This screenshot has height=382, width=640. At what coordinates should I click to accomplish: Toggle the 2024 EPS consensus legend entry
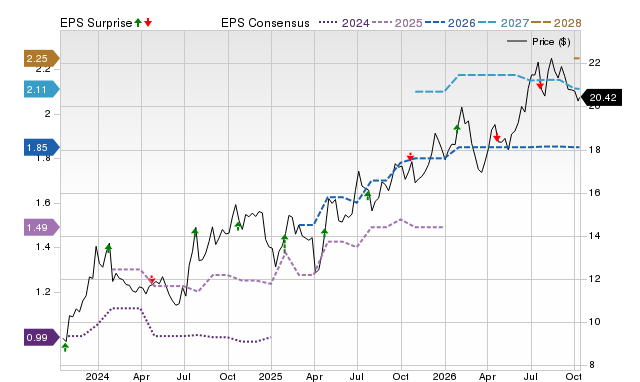[x=344, y=23]
